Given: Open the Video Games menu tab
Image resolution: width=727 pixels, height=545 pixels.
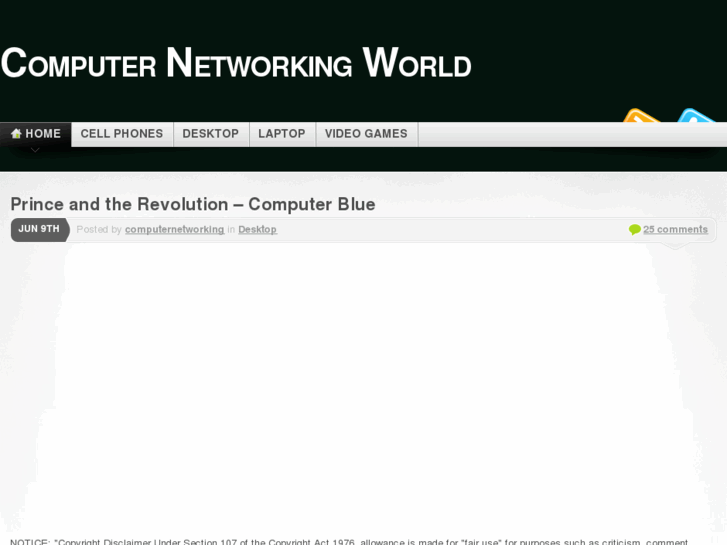Looking at the screenshot, I should (366, 134).
